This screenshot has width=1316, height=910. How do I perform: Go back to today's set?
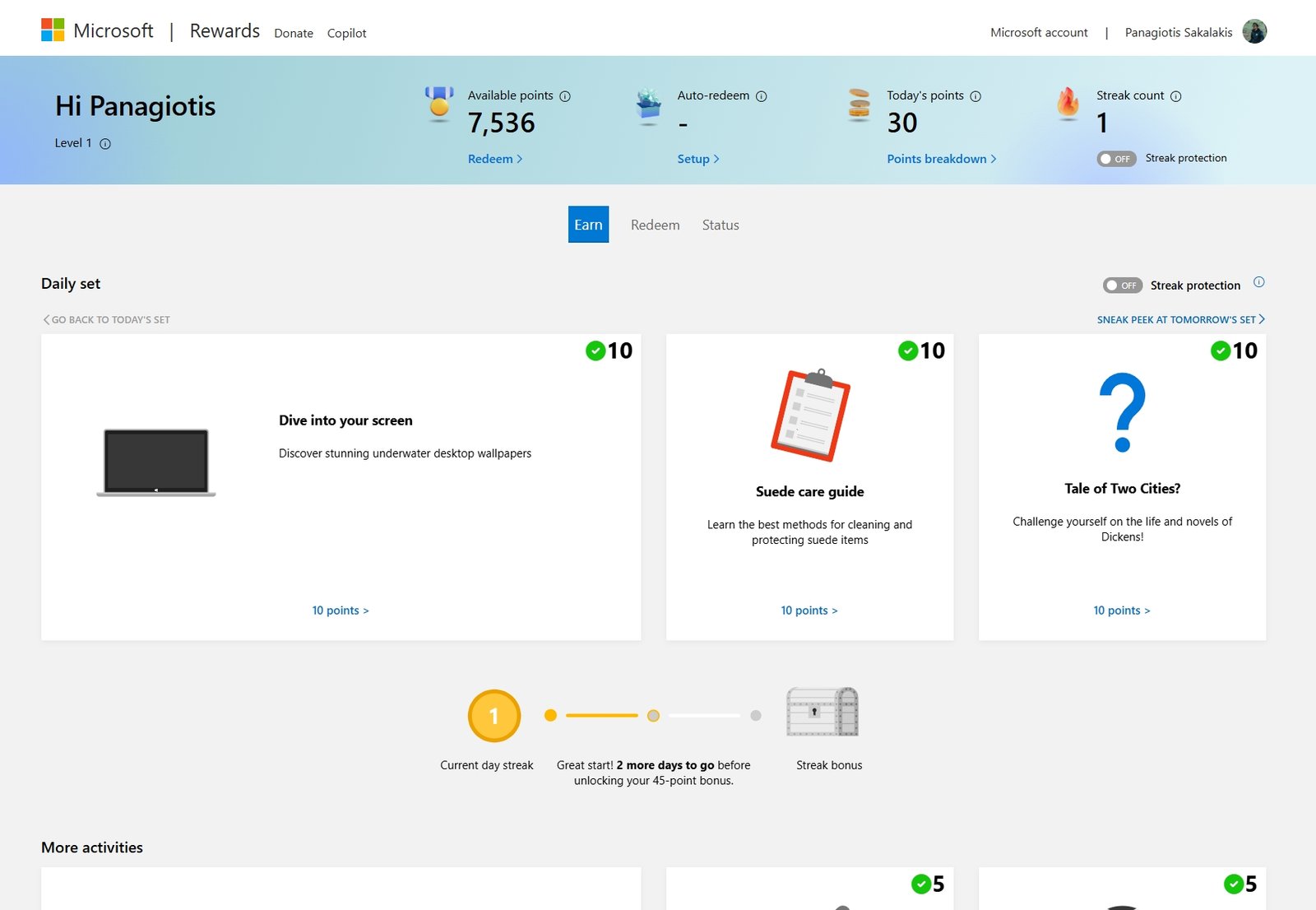click(x=106, y=320)
